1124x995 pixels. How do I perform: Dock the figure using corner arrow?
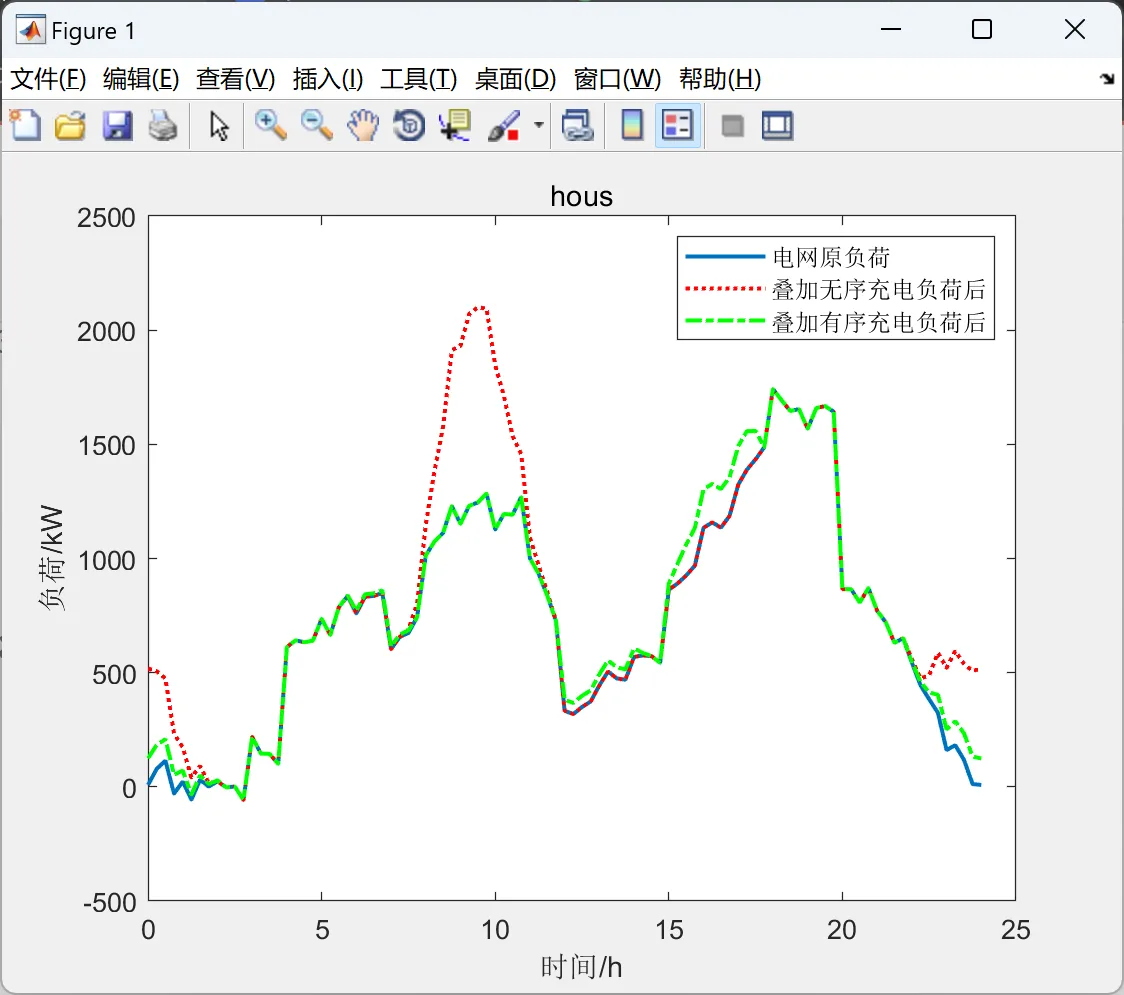[x=1107, y=79]
